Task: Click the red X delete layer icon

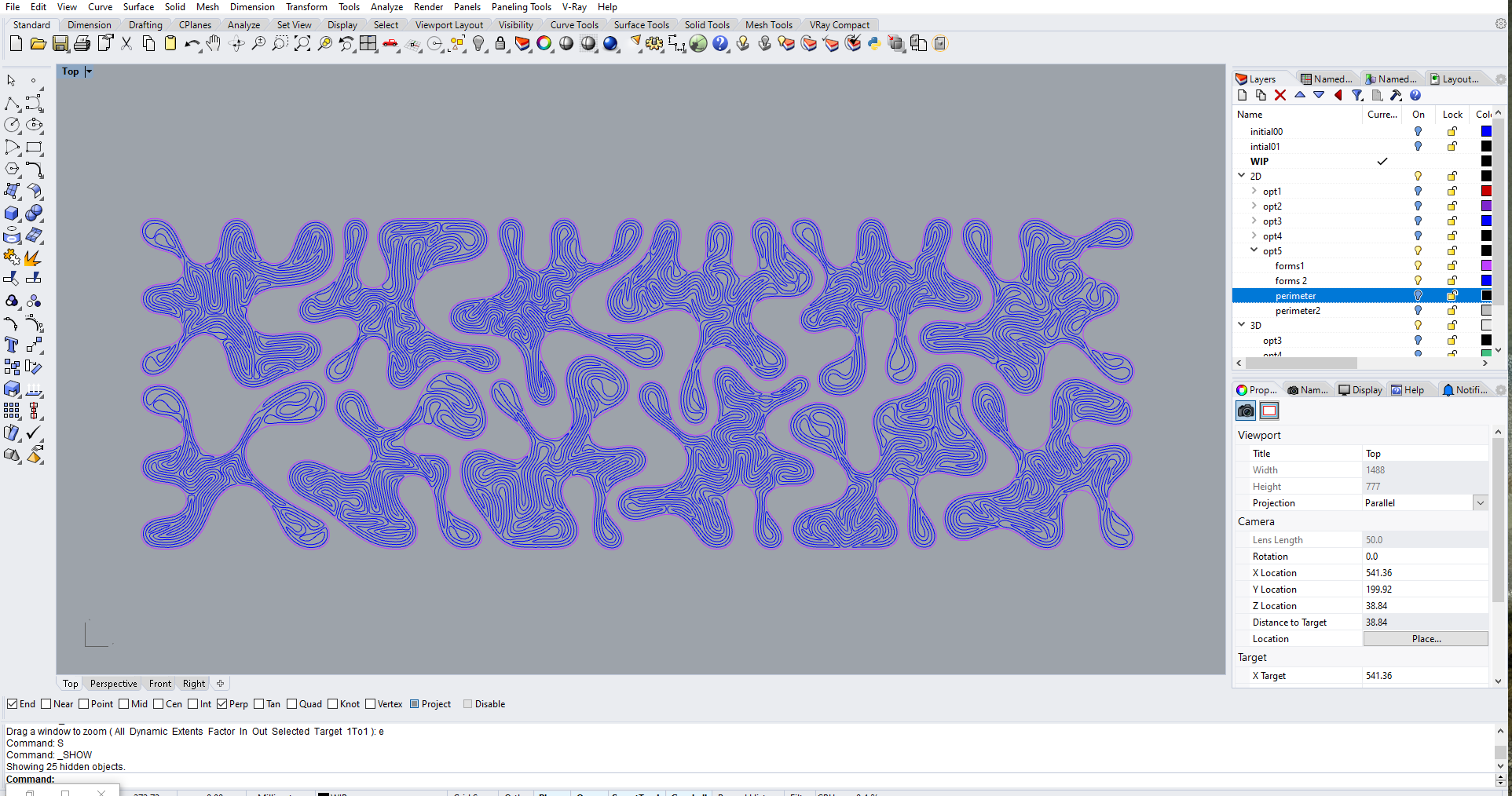Action: click(x=1280, y=96)
